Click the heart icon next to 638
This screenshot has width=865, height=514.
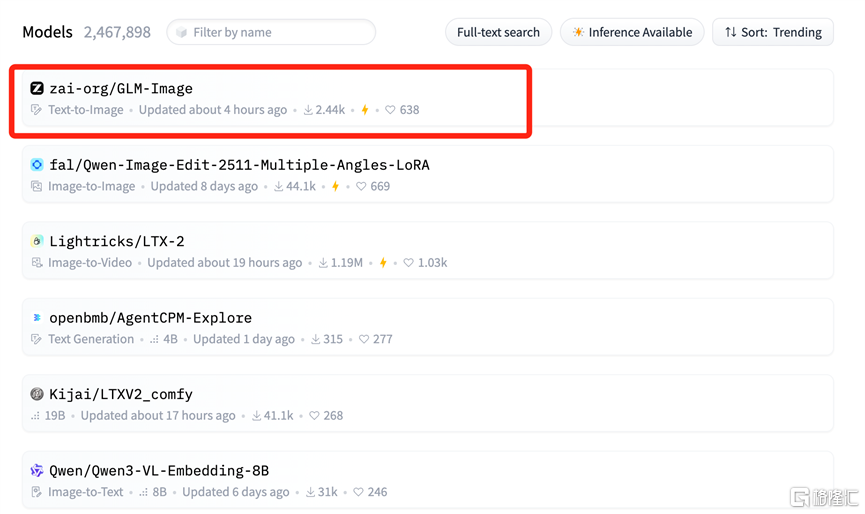(x=390, y=110)
